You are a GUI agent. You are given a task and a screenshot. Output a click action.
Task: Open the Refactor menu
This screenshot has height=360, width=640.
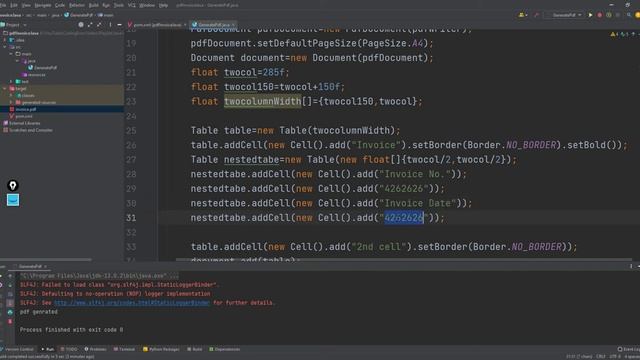(x=77, y=5)
